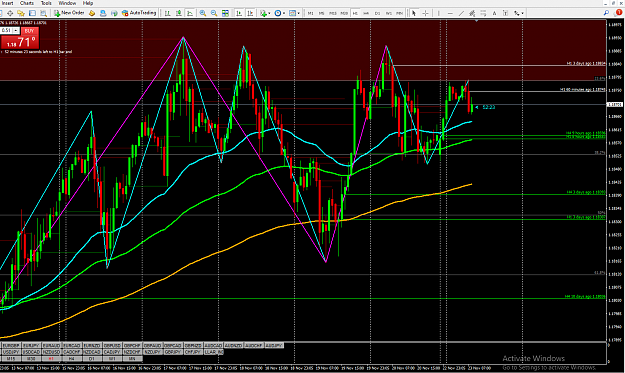
Task: Select the H4 timeframe toolbar button
Action: click(x=366, y=13)
